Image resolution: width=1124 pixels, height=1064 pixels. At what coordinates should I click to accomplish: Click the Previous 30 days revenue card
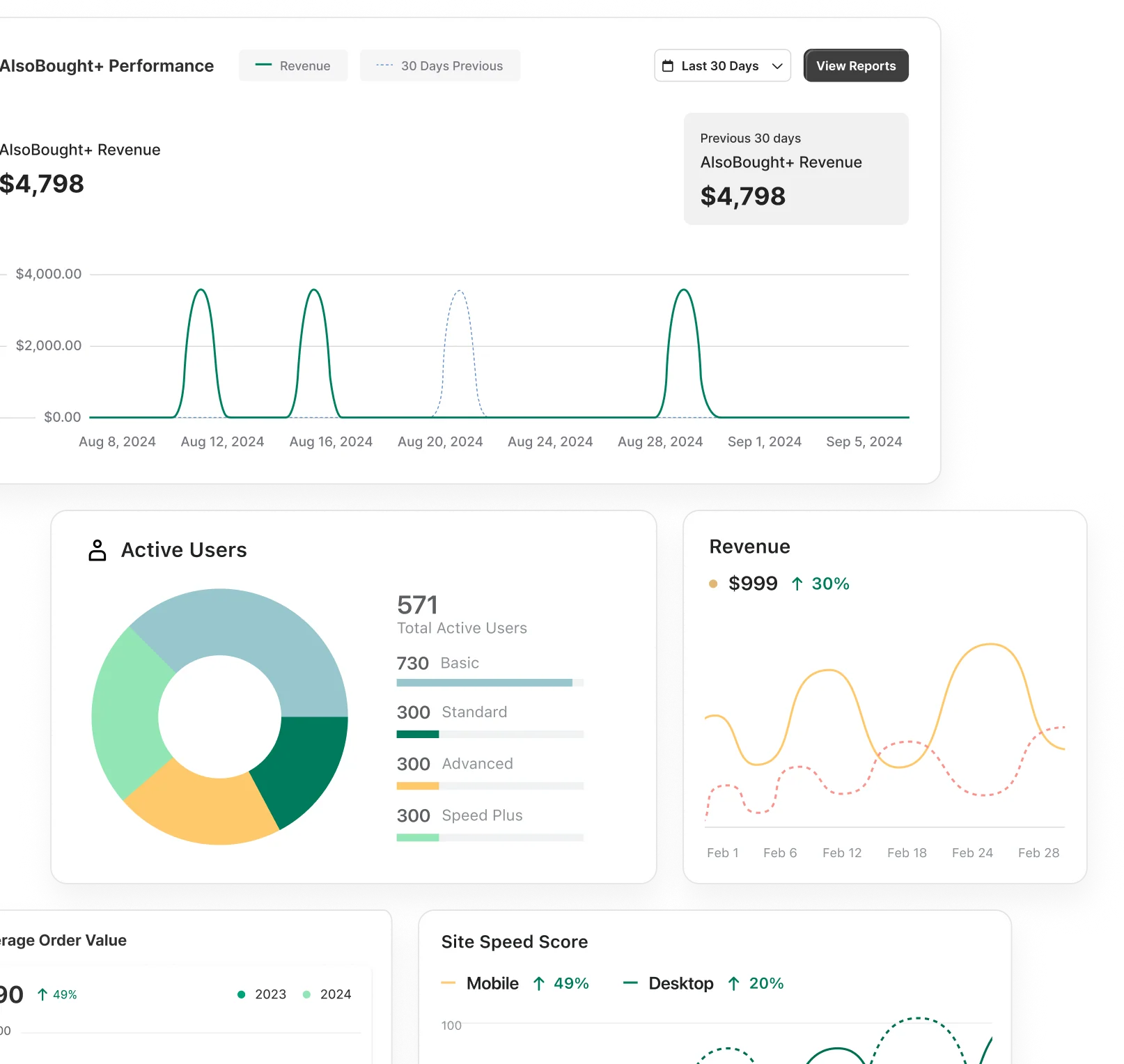click(x=796, y=169)
